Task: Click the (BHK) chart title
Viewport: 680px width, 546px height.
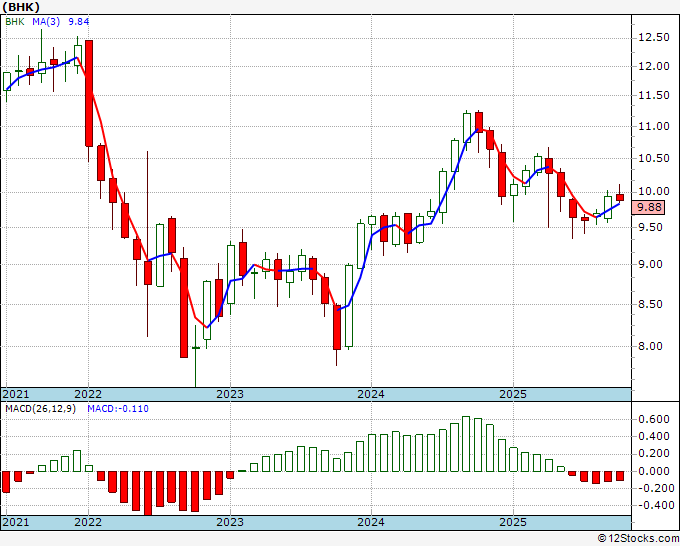Action: [21, 7]
